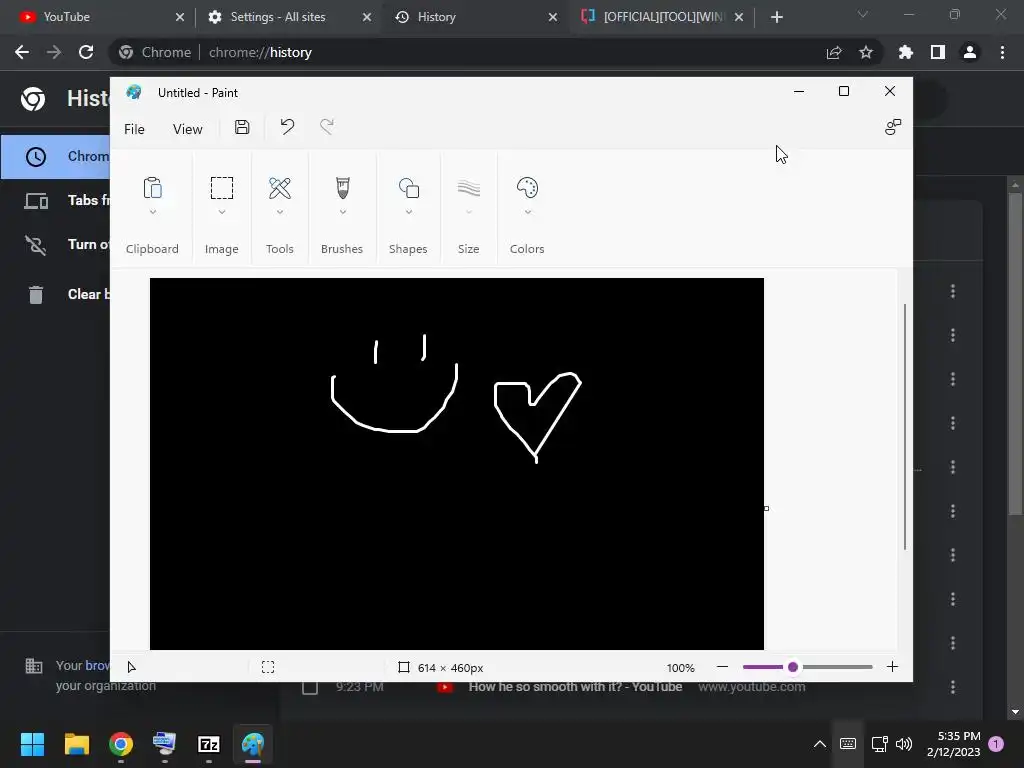The width and height of the screenshot is (1024, 768).
Task: Open the View menu in Paint
Action: tap(187, 129)
